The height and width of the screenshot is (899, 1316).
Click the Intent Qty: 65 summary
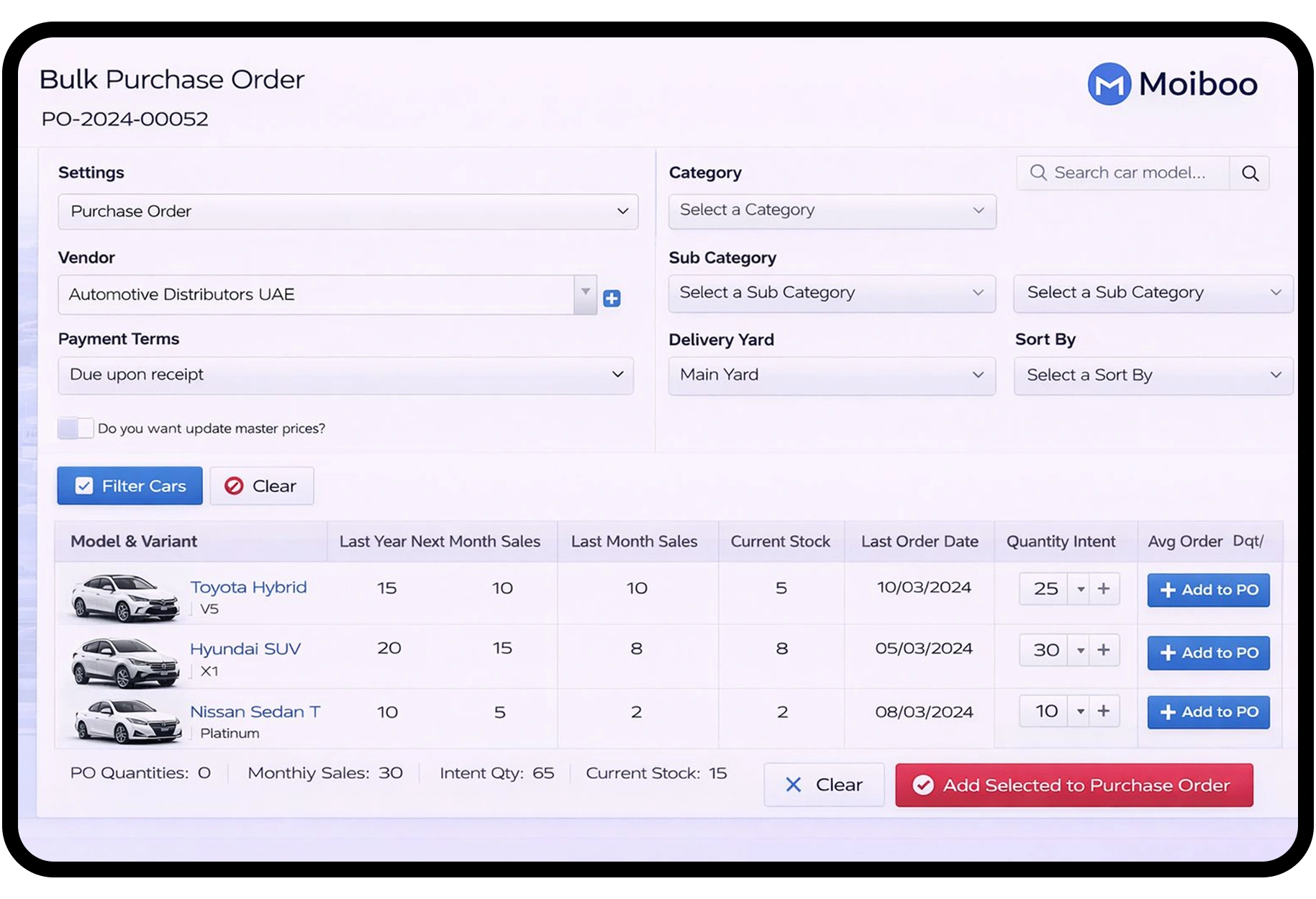(x=497, y=773)
